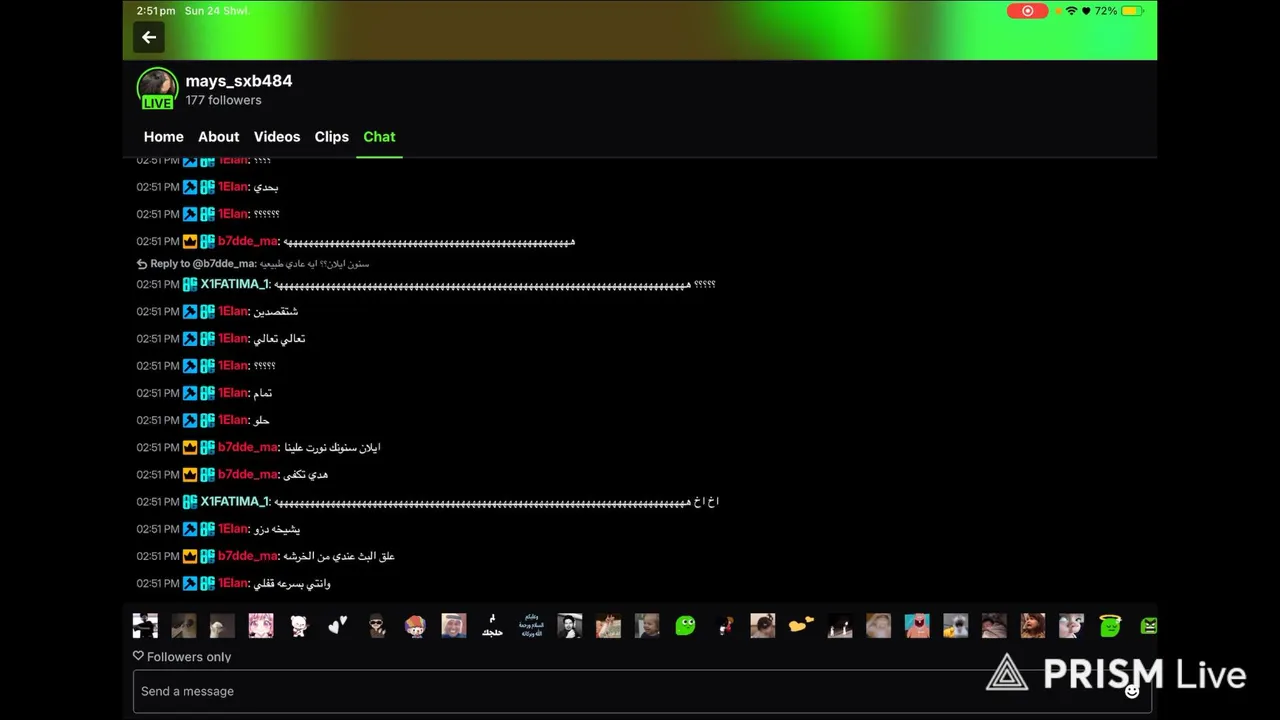Image resolution: width=1280 pixels, height=720 pixels.
Task: Tap the Wi-Fi status icon
Action: pyautogui.click(x=1072, y=11)
